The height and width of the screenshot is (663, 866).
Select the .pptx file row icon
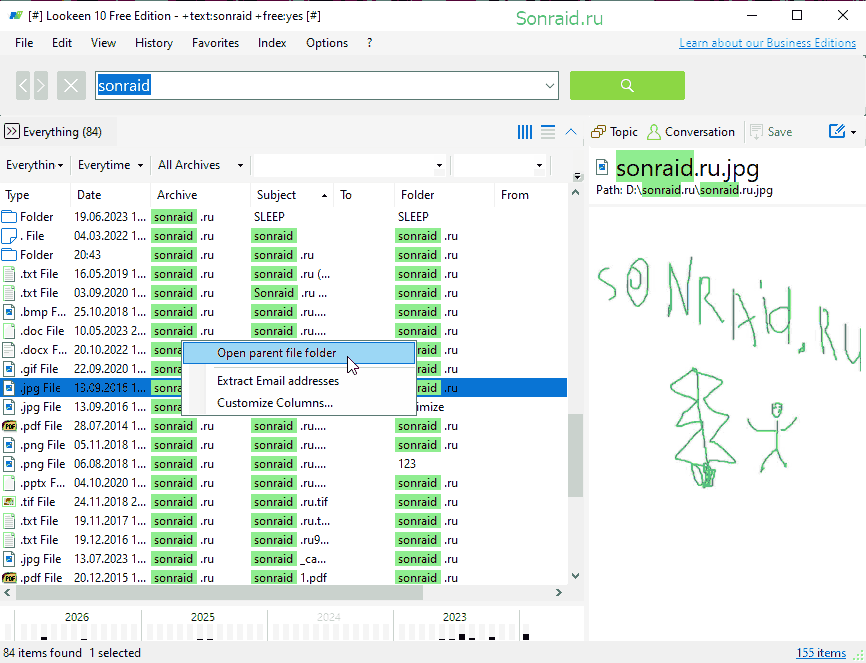pyautogui.click(x=9, y=483)
